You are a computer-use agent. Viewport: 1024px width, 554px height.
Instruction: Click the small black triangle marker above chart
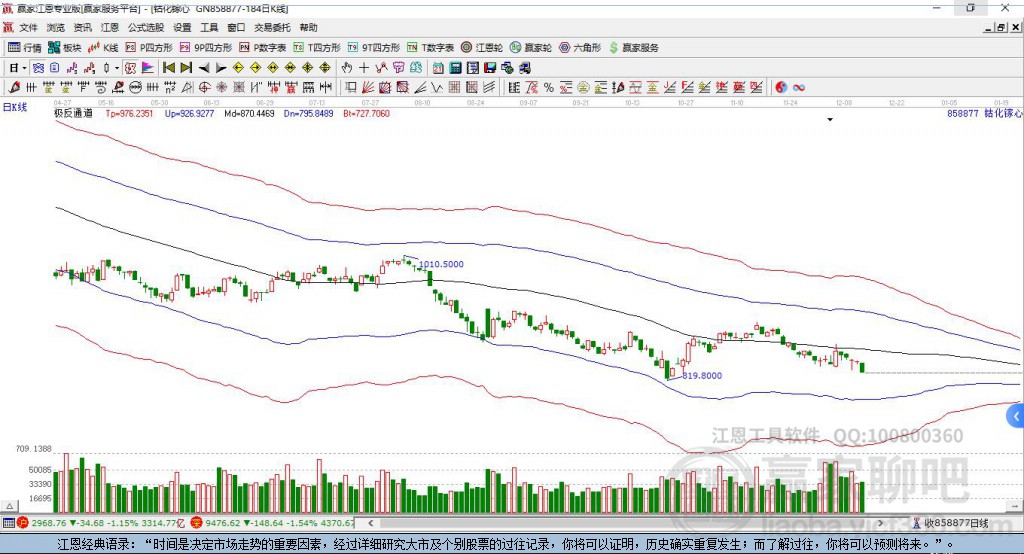pos(830,120)
